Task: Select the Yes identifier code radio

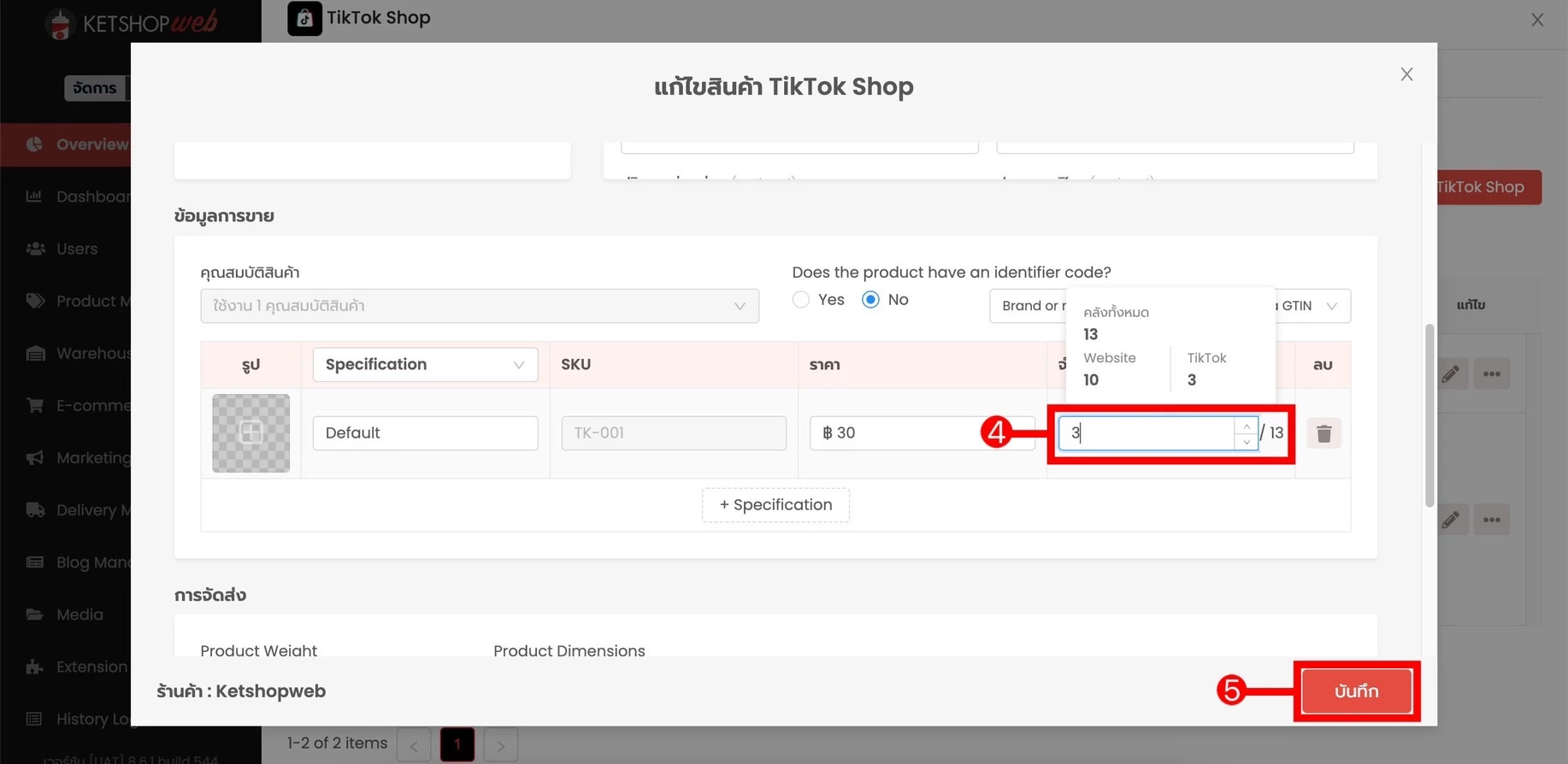Action: [x=801, y=300]
